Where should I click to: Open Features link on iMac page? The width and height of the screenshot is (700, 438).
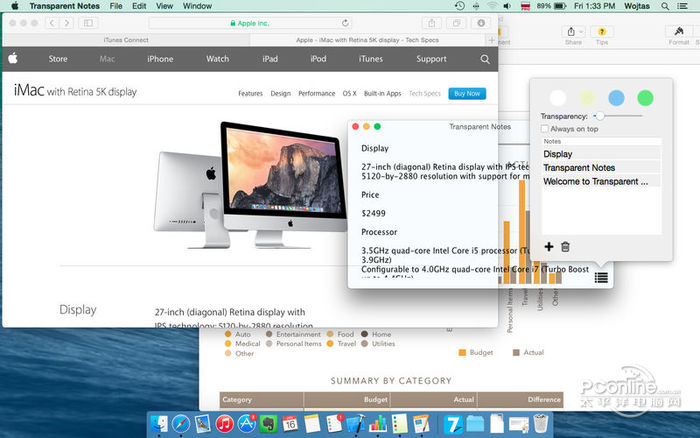[x=250, y=93]
